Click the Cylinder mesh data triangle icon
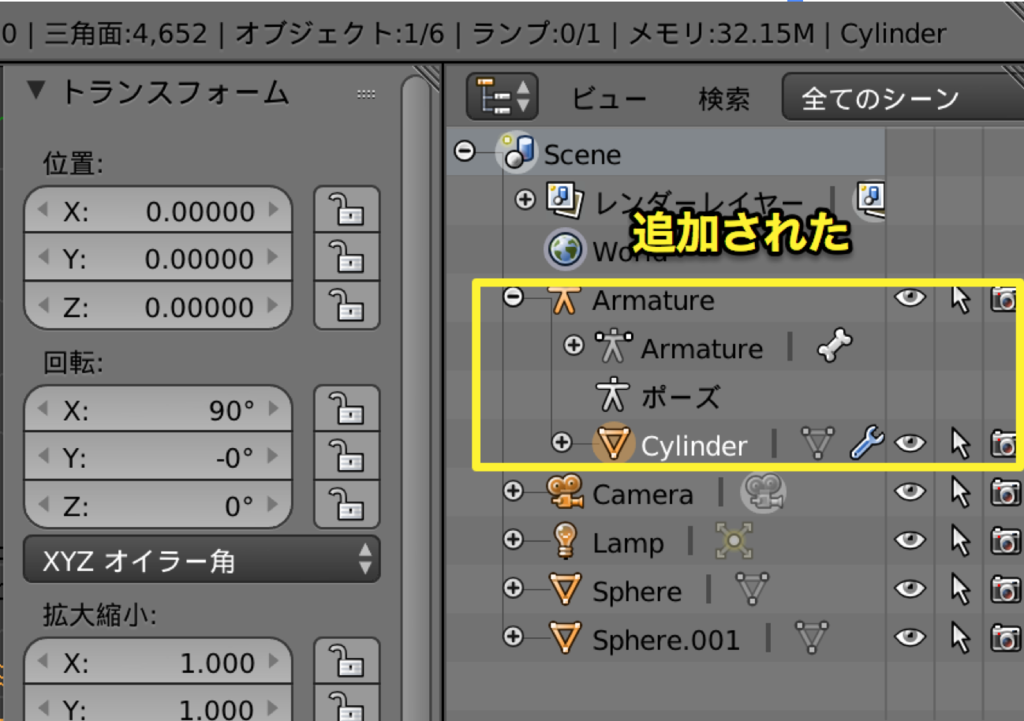This screenshot has width=1024, height=721. click(x=818, y=442)
